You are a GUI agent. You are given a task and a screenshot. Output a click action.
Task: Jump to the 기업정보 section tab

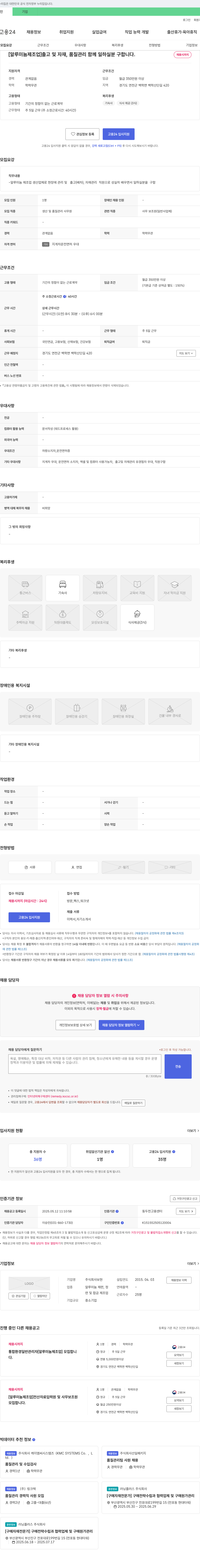[x=191, y=45]
